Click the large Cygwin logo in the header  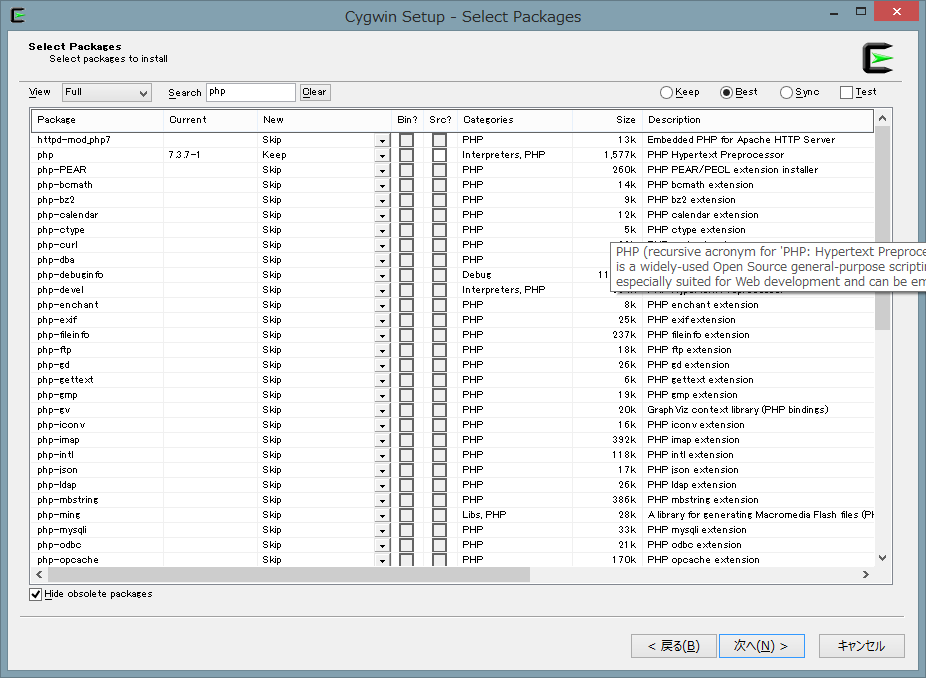877,58
